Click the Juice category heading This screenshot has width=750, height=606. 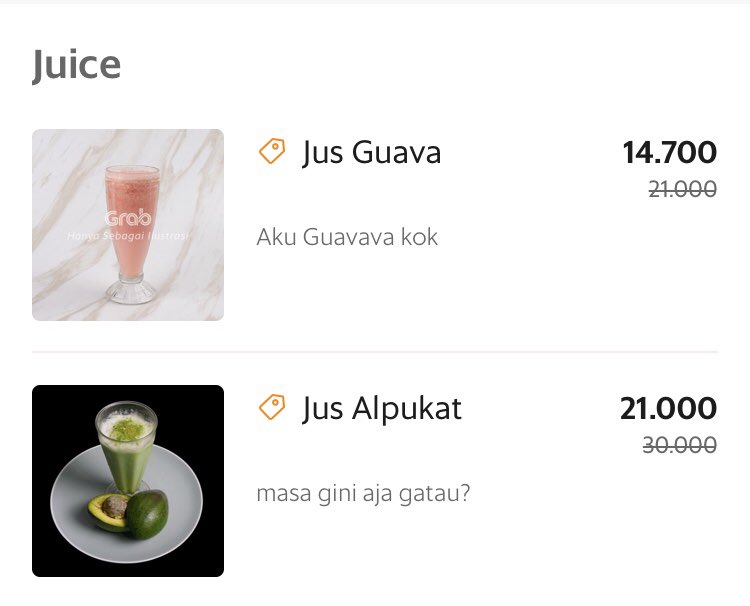coord(77,65)
